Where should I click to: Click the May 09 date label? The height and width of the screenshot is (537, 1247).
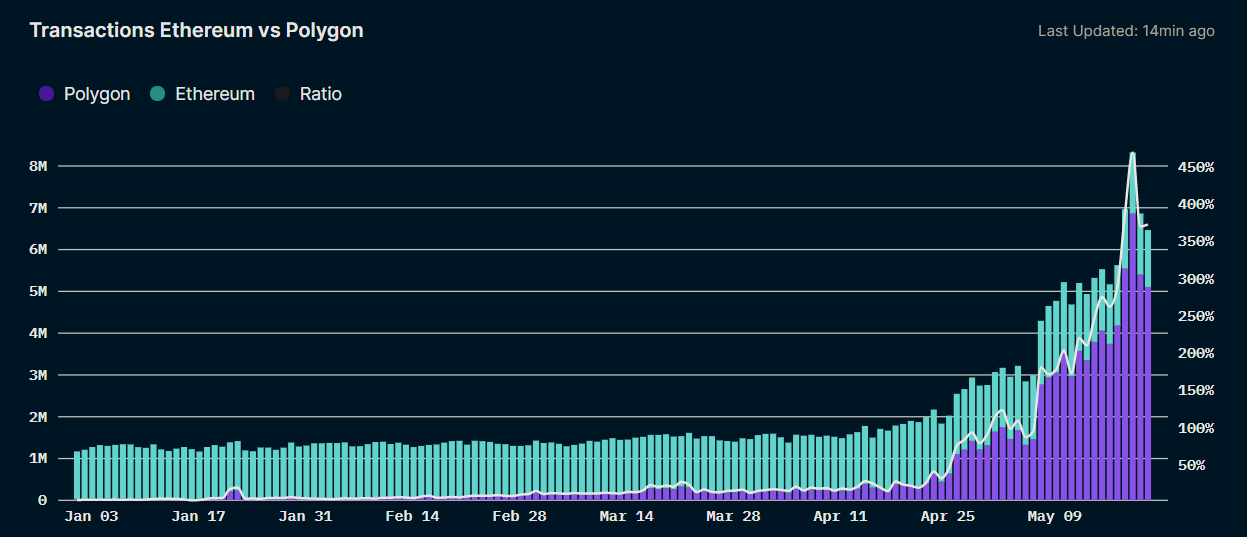[x=1054, y=516]
